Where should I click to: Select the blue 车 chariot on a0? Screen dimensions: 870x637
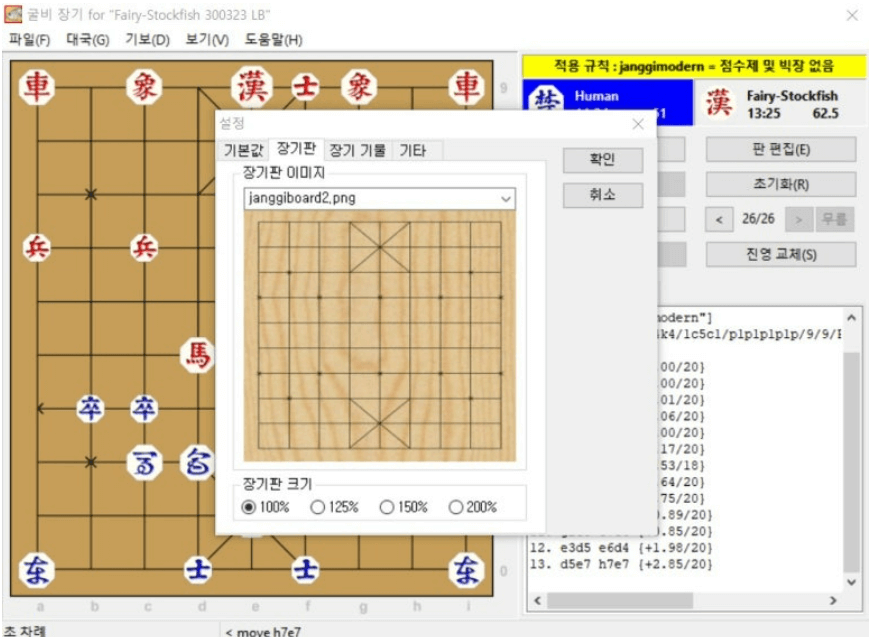[37, 570]
